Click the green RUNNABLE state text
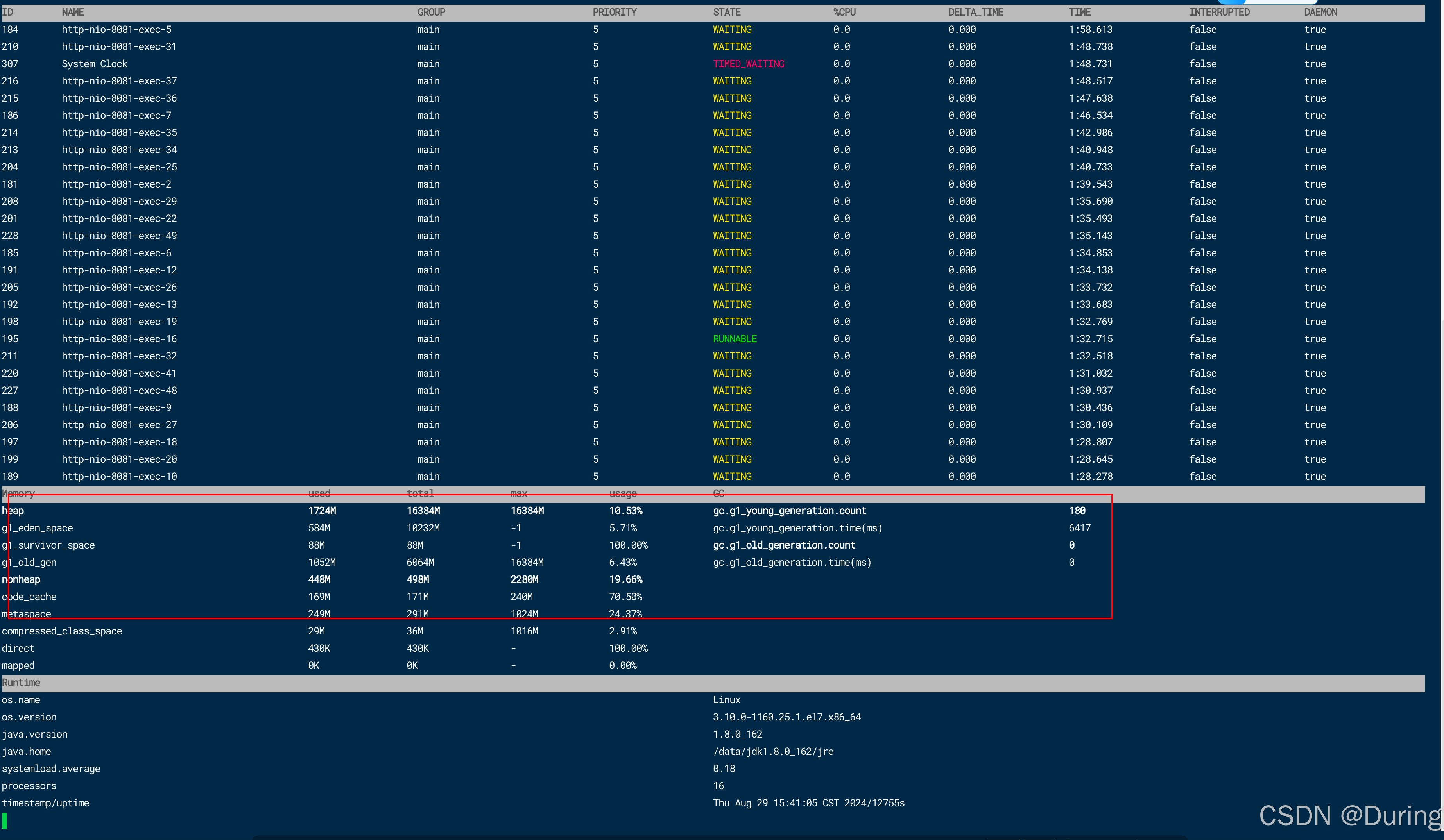This screenshot has height=840, width=1444. pos(735,338)
